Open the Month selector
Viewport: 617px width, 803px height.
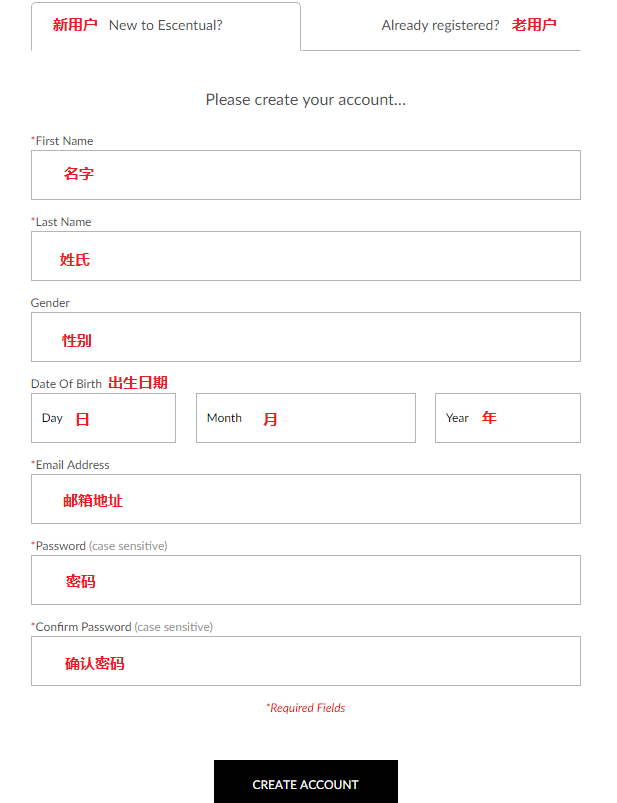pos(305,418)
